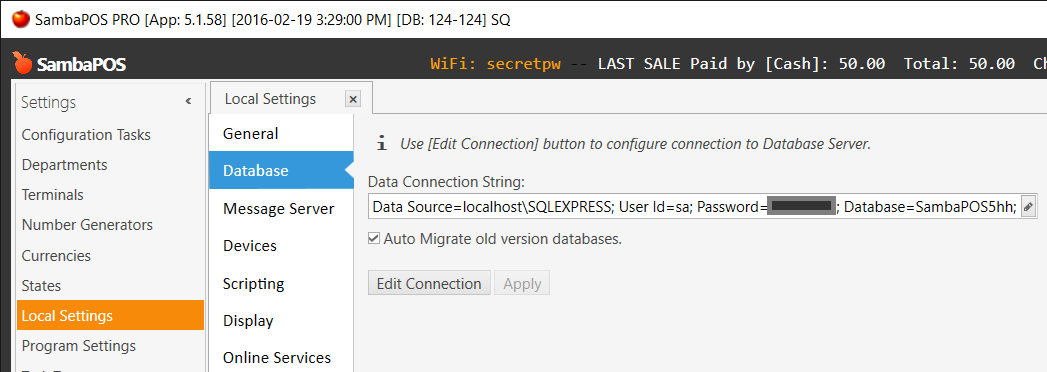Click inside the Data Connection String field
Screen dimensions: 1047x372
click(694, 208)
